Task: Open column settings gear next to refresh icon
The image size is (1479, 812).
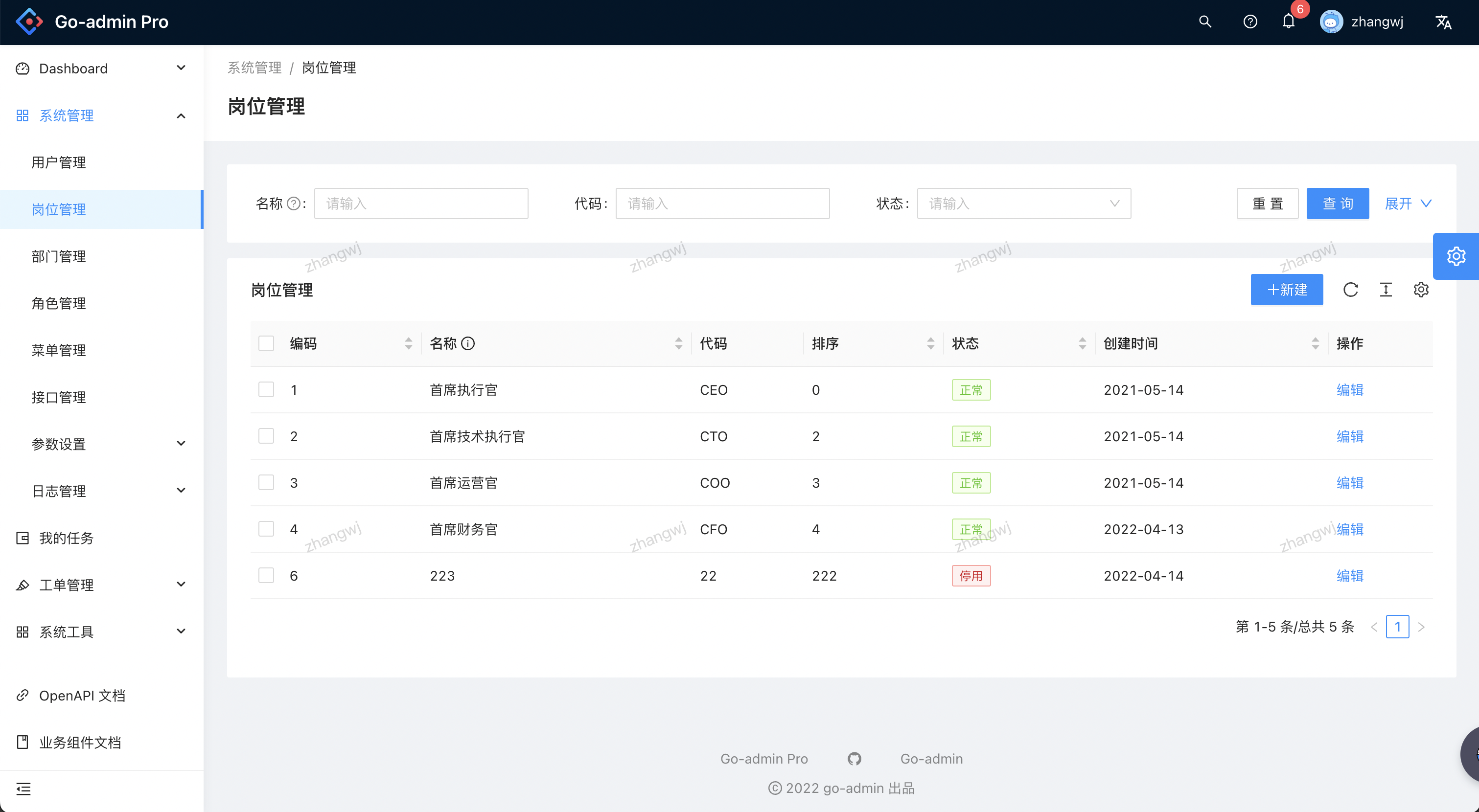Action: [x=1421, y=290]
